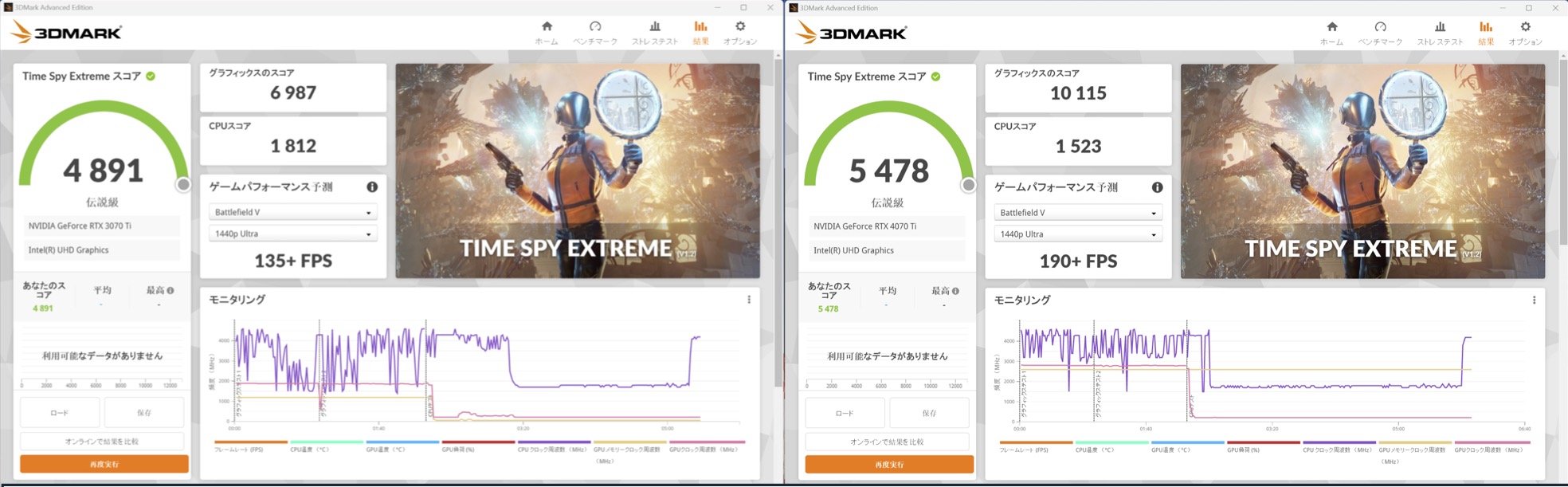Click the yellow GPUメモリークロック周波数 swatch in the 4070 Ti window
Image resolution: width=1568 pixels, height=487 pixels.
[1414, 442]
